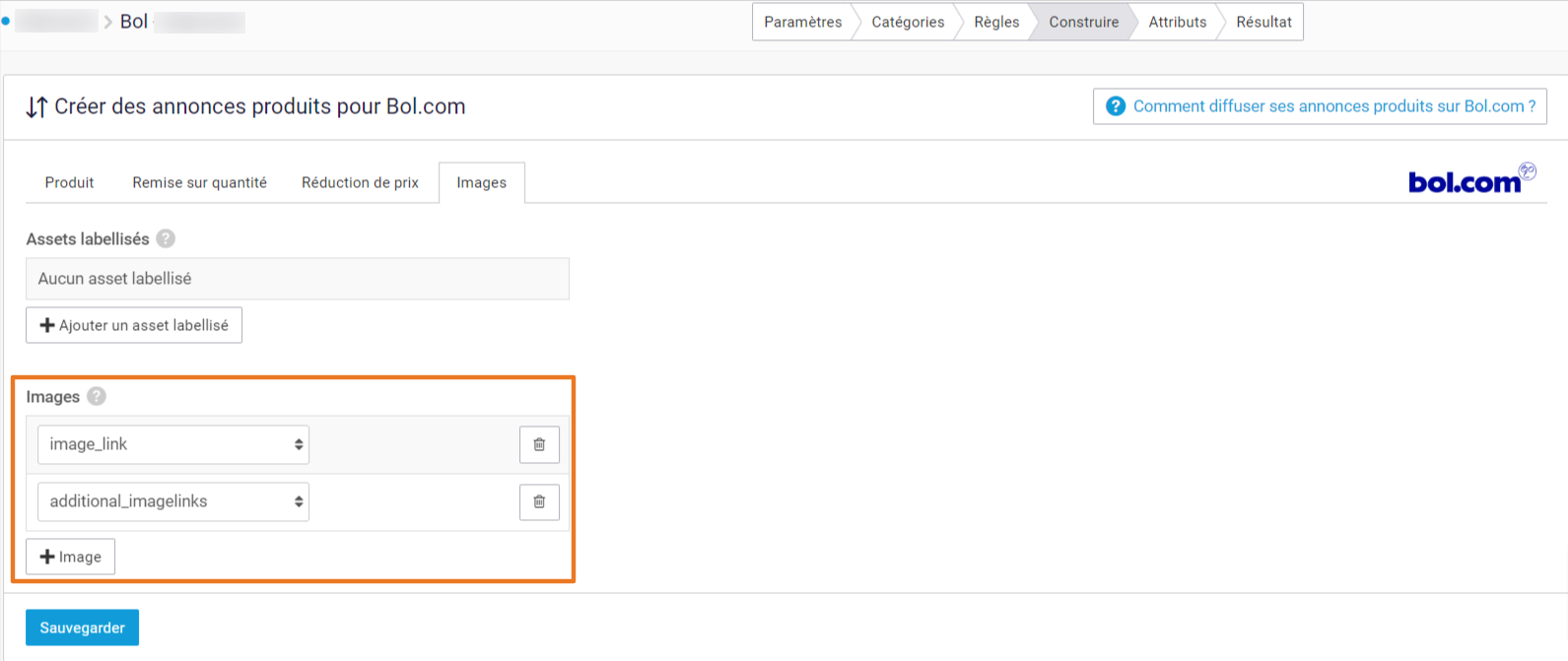This screenshot has height=661, width=1568.
Task: Switch to the Produit tab
Action: point(69,182)
